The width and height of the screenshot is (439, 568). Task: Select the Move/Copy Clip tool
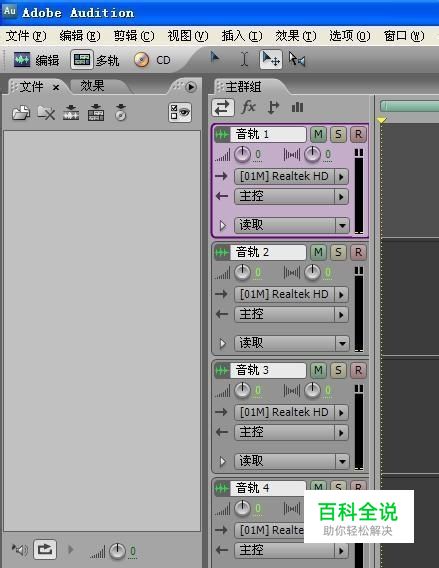pyautogui.click(x=271, y=59)
